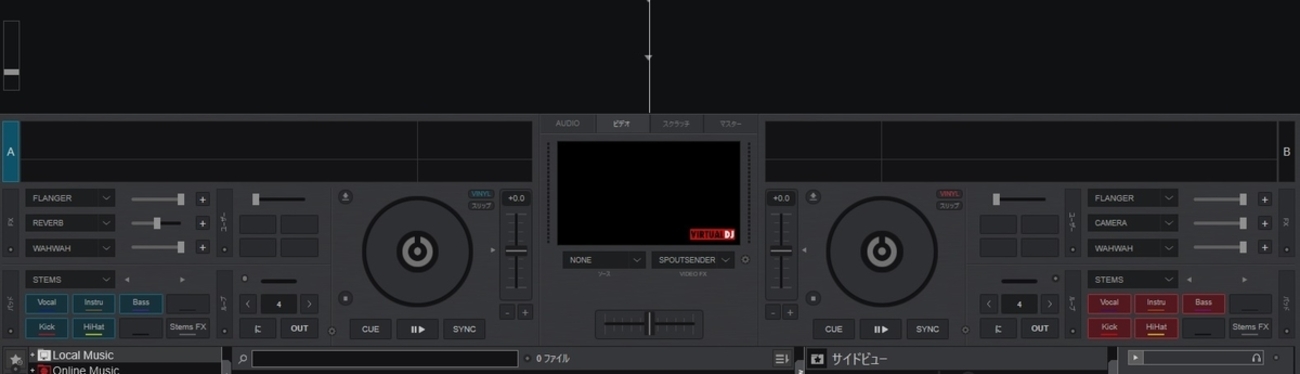This screenshot has width=1300, height=374.
Task: Click the headphone icon in the prelisten bar
Action: (x=1256, y=357)
